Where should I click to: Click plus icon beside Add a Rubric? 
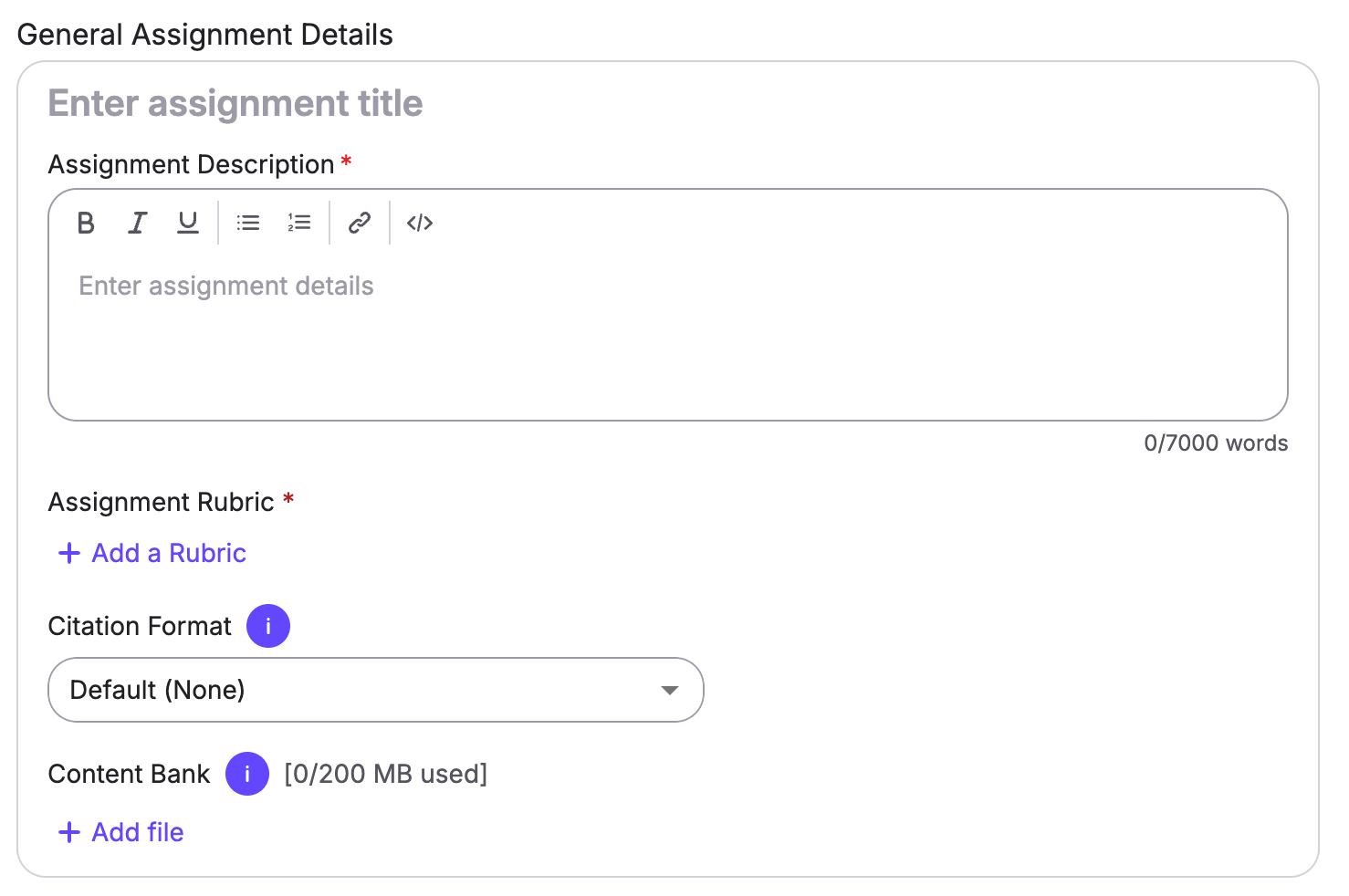click(x=69, y=553)
